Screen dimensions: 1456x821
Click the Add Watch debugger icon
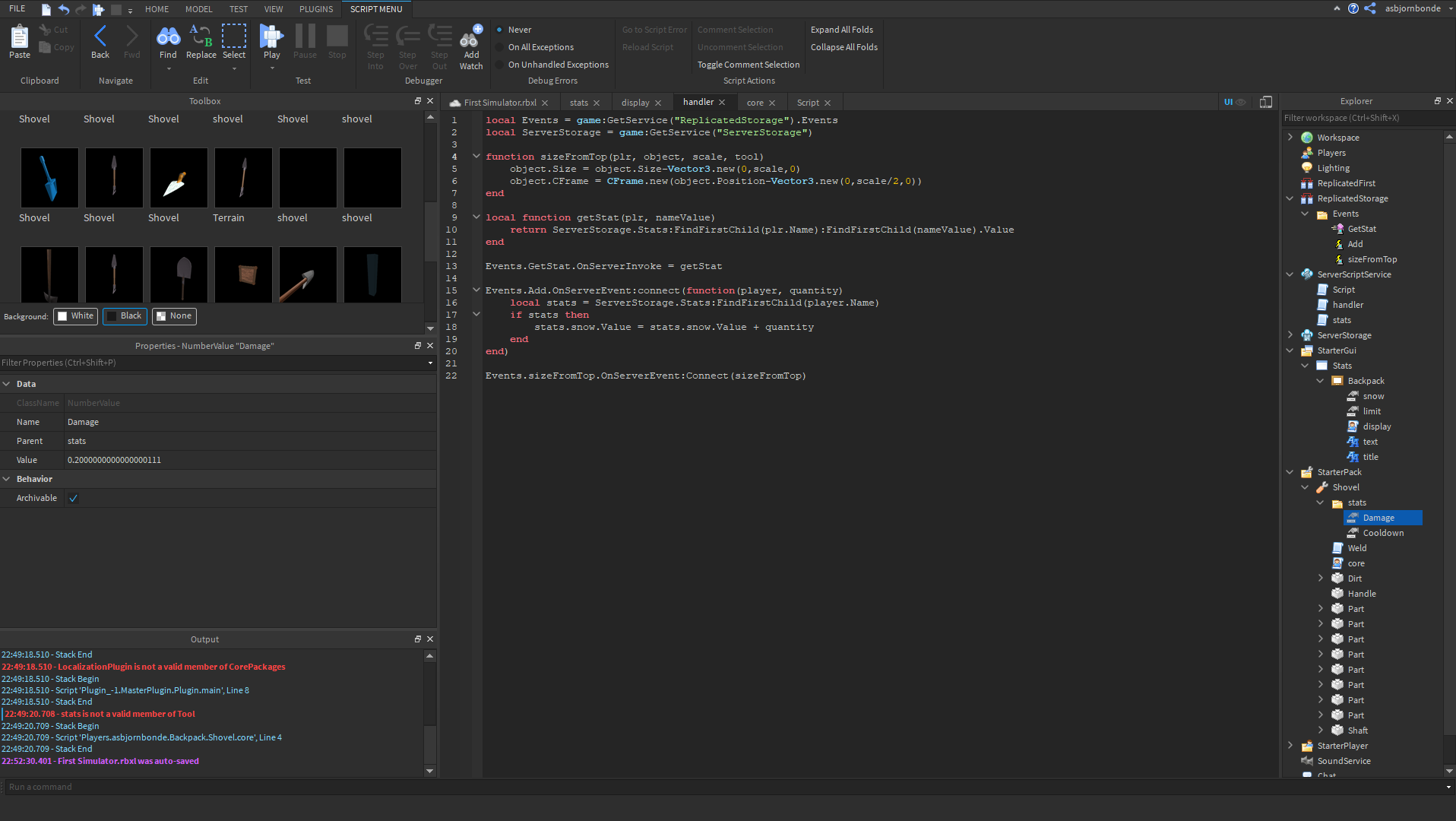pos(471,36)
